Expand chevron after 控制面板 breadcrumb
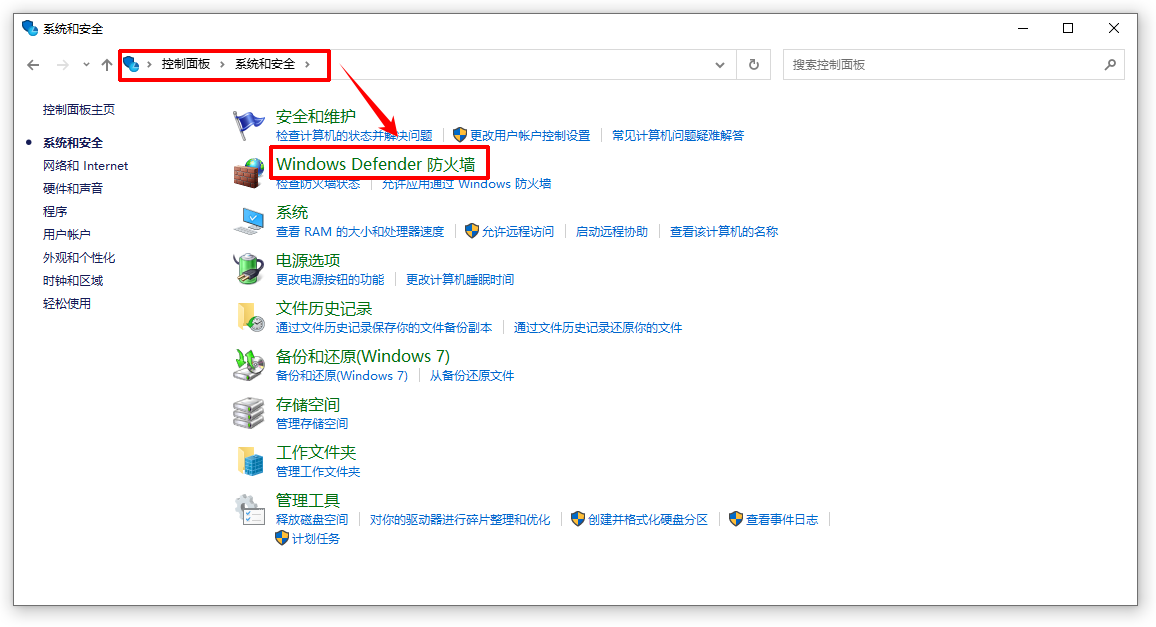Viewport: 1156px width, 627px height. (222, 64)
